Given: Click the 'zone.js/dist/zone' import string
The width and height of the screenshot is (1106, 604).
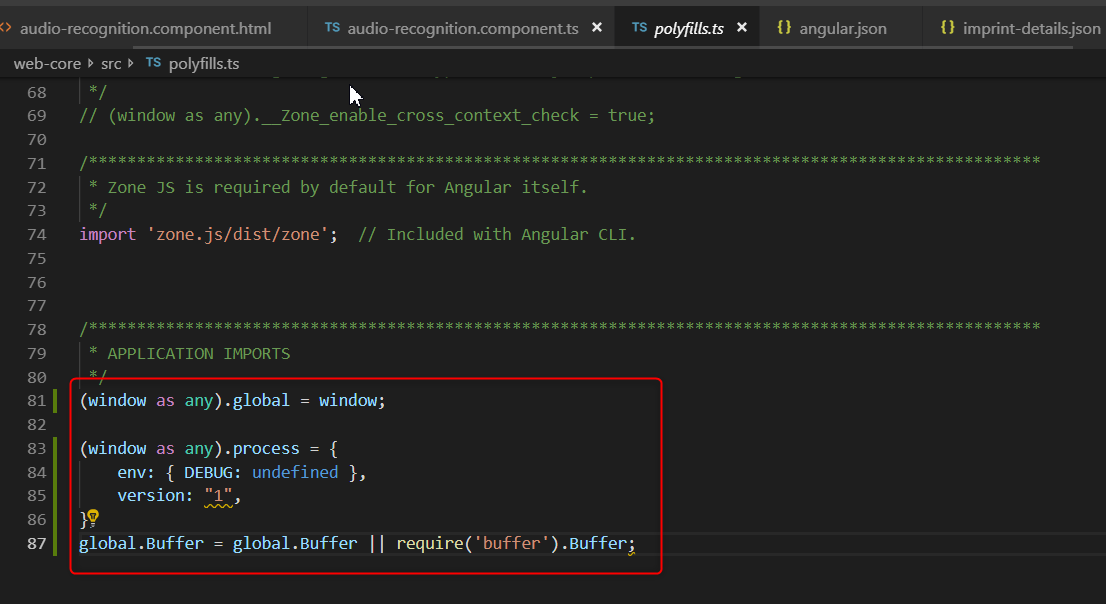Looking at the screenshot, I should click(238, 233).
